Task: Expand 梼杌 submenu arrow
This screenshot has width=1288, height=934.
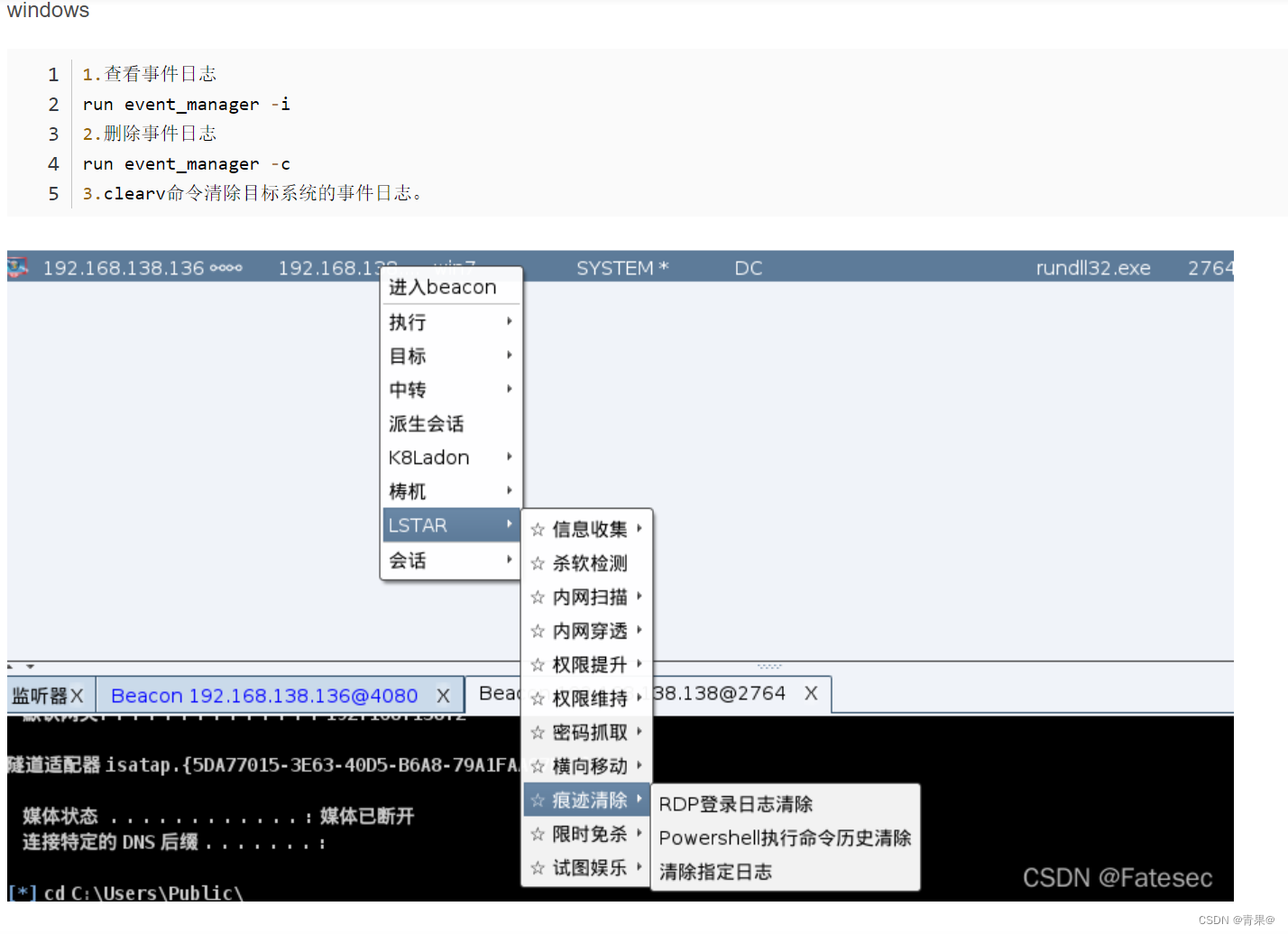Action: point(510,490)
